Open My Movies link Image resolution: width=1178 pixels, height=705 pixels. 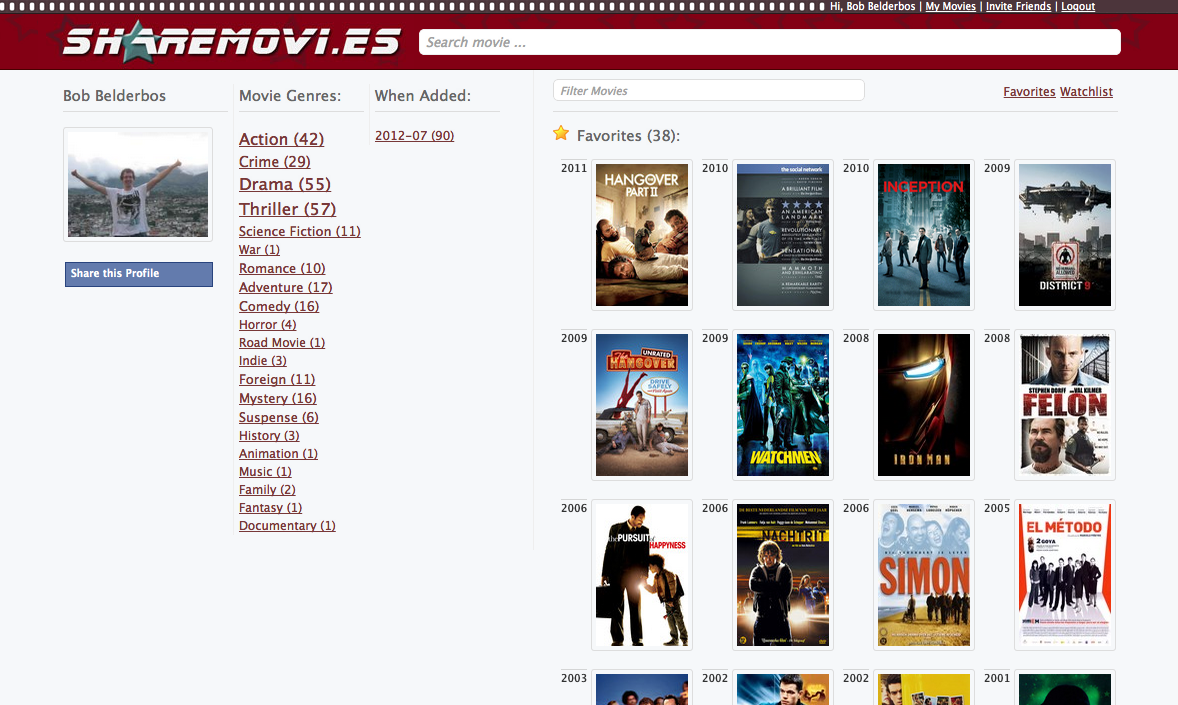pos(950,6)
